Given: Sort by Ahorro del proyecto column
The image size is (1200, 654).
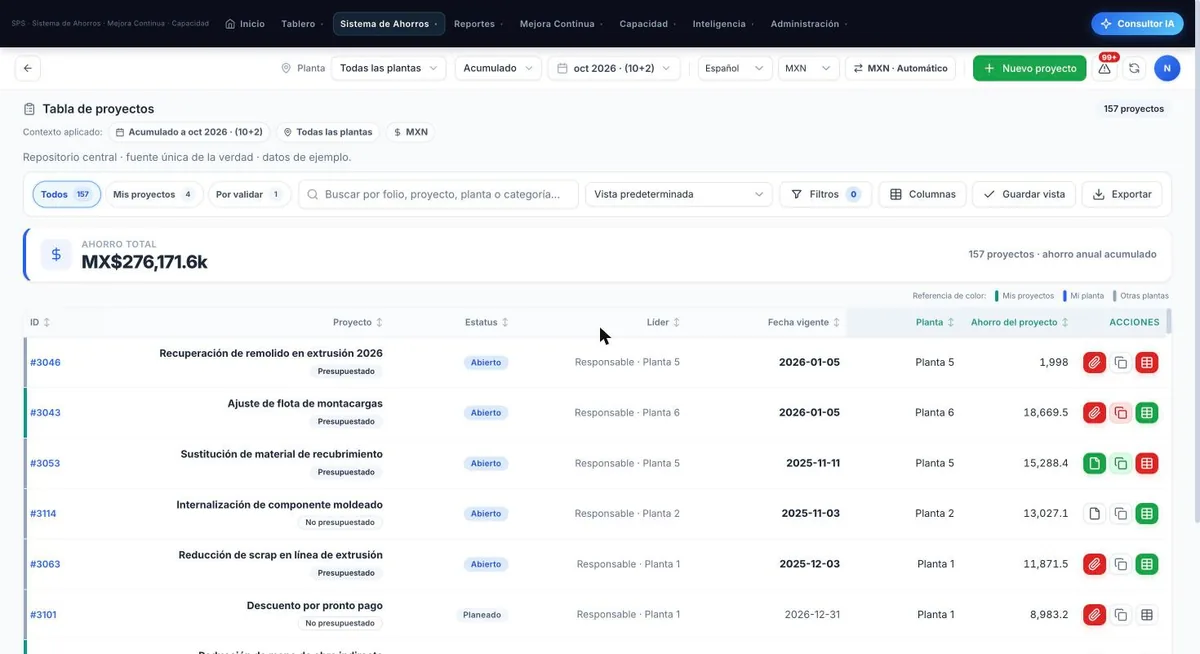Looking at the screenshot, I should click(1020, 322).
